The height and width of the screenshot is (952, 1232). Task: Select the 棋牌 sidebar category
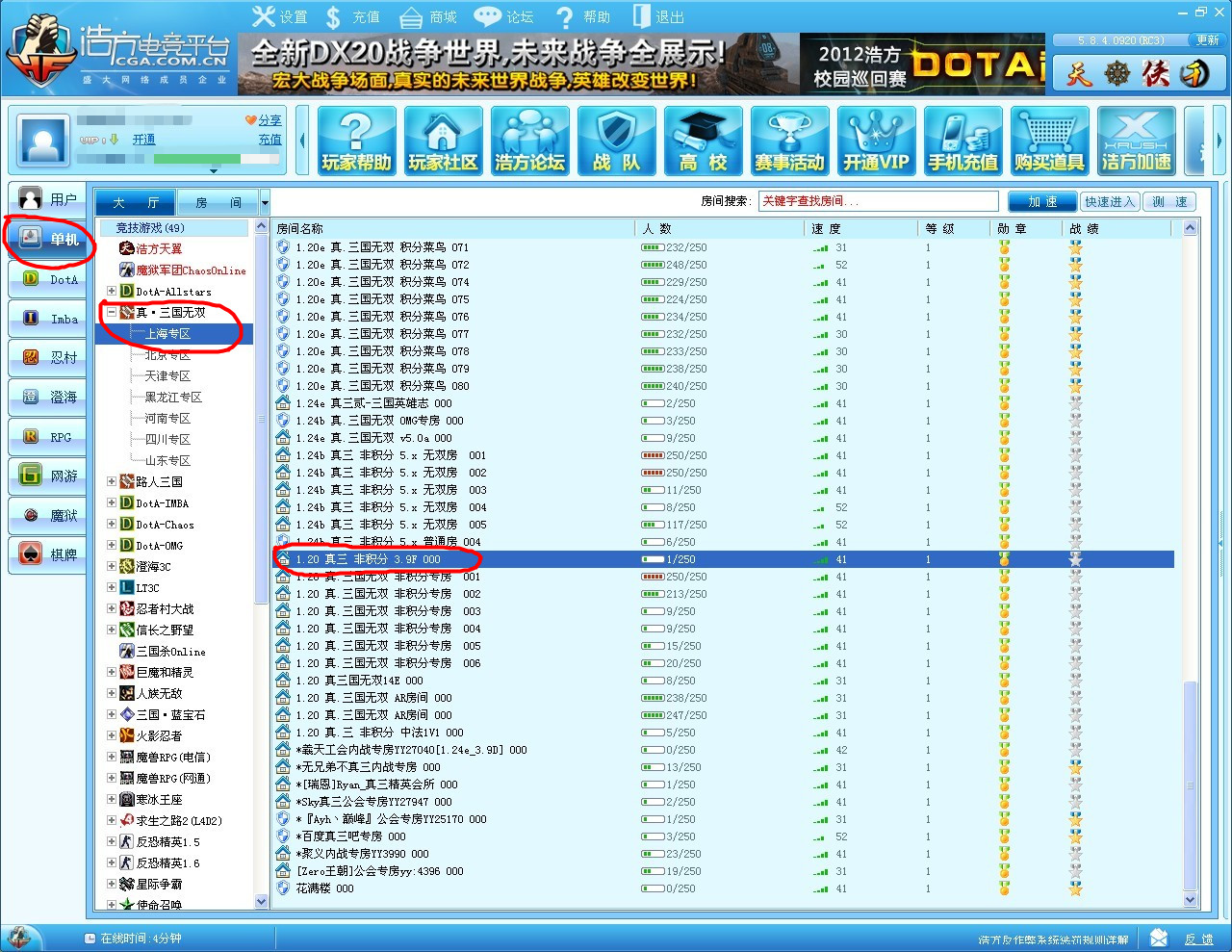tap(48, 554)
